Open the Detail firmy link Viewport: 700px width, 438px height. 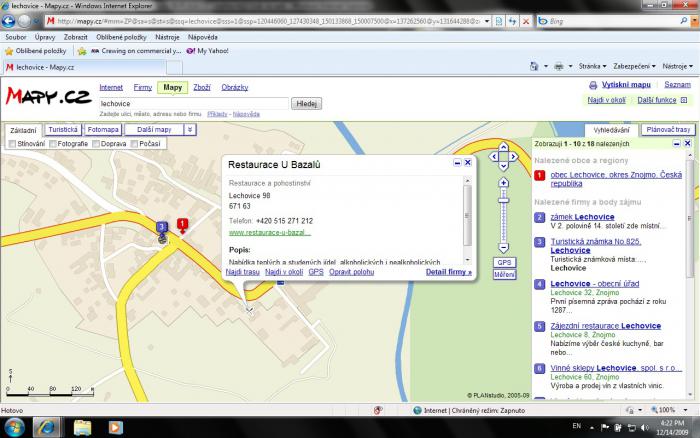[x=448, y=271]
